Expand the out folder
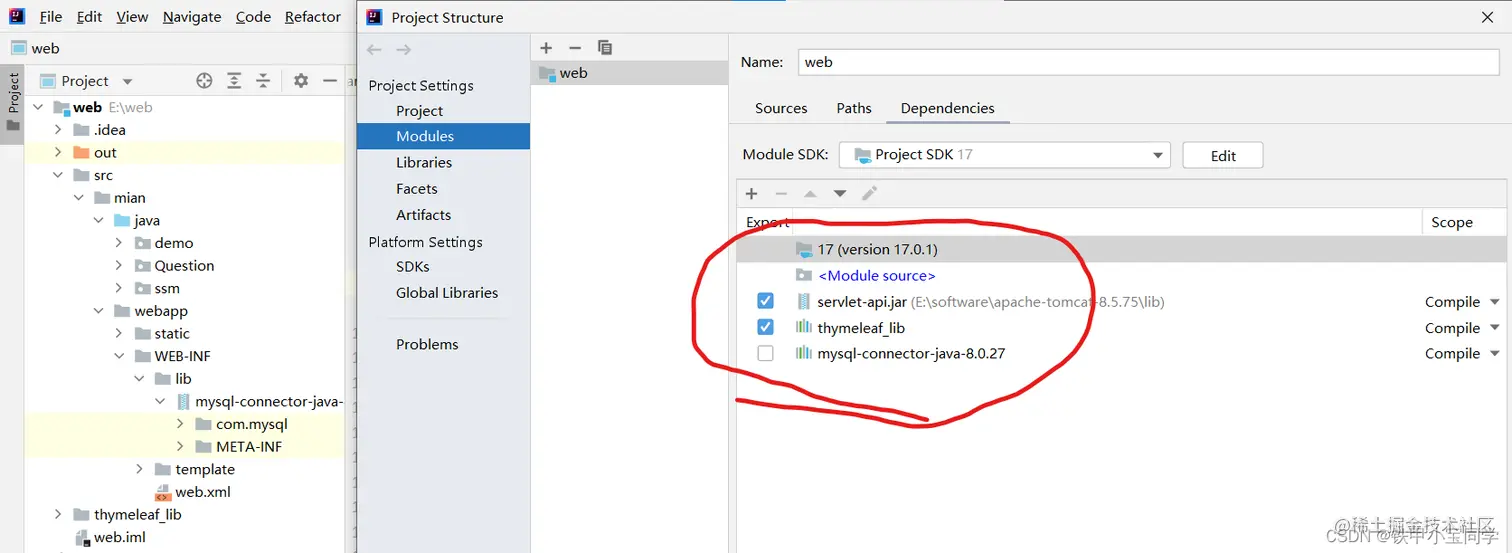The width and height of the screenshot is (1512, 553). [58, 153]
